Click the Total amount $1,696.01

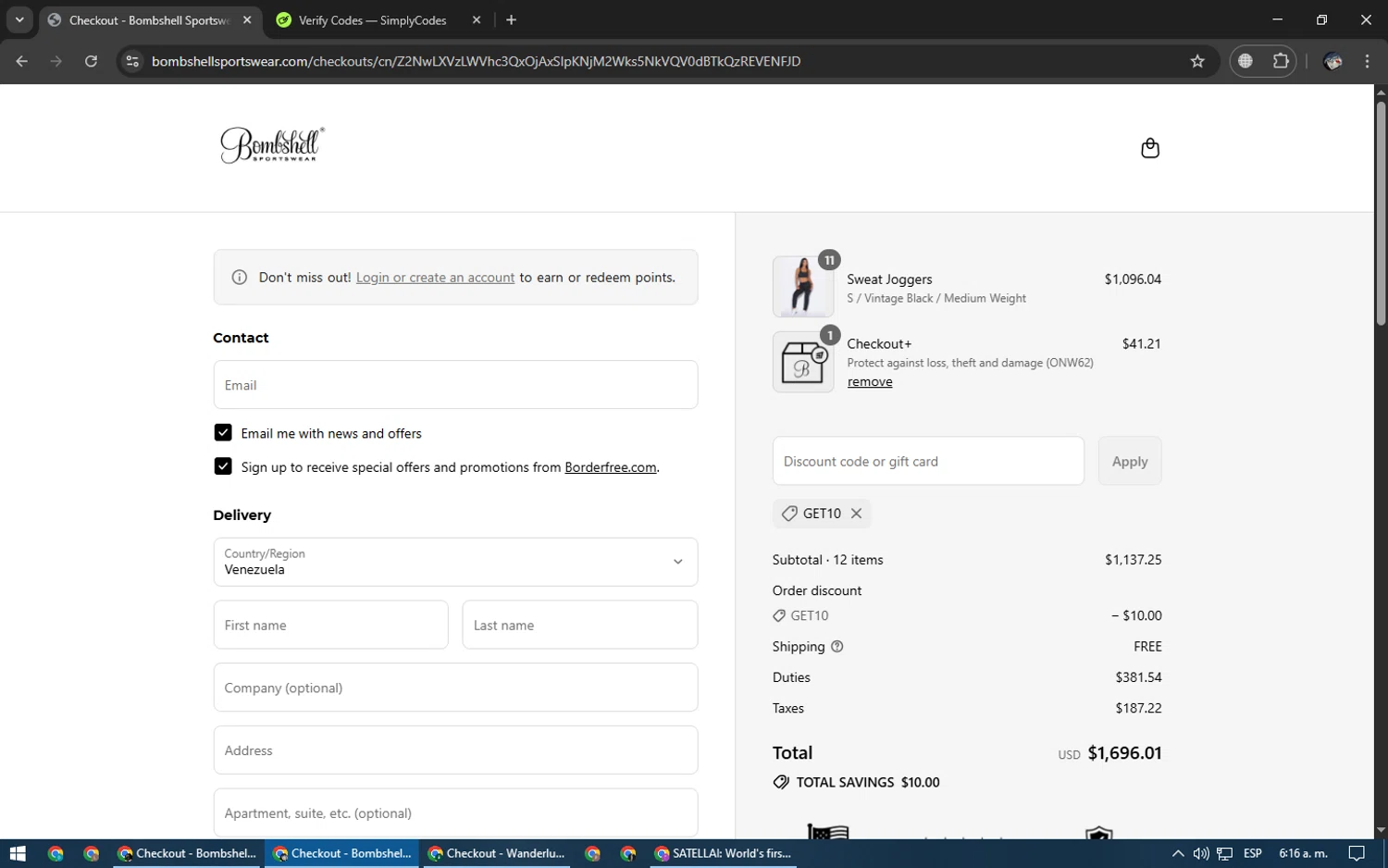tap(1124, 753)
